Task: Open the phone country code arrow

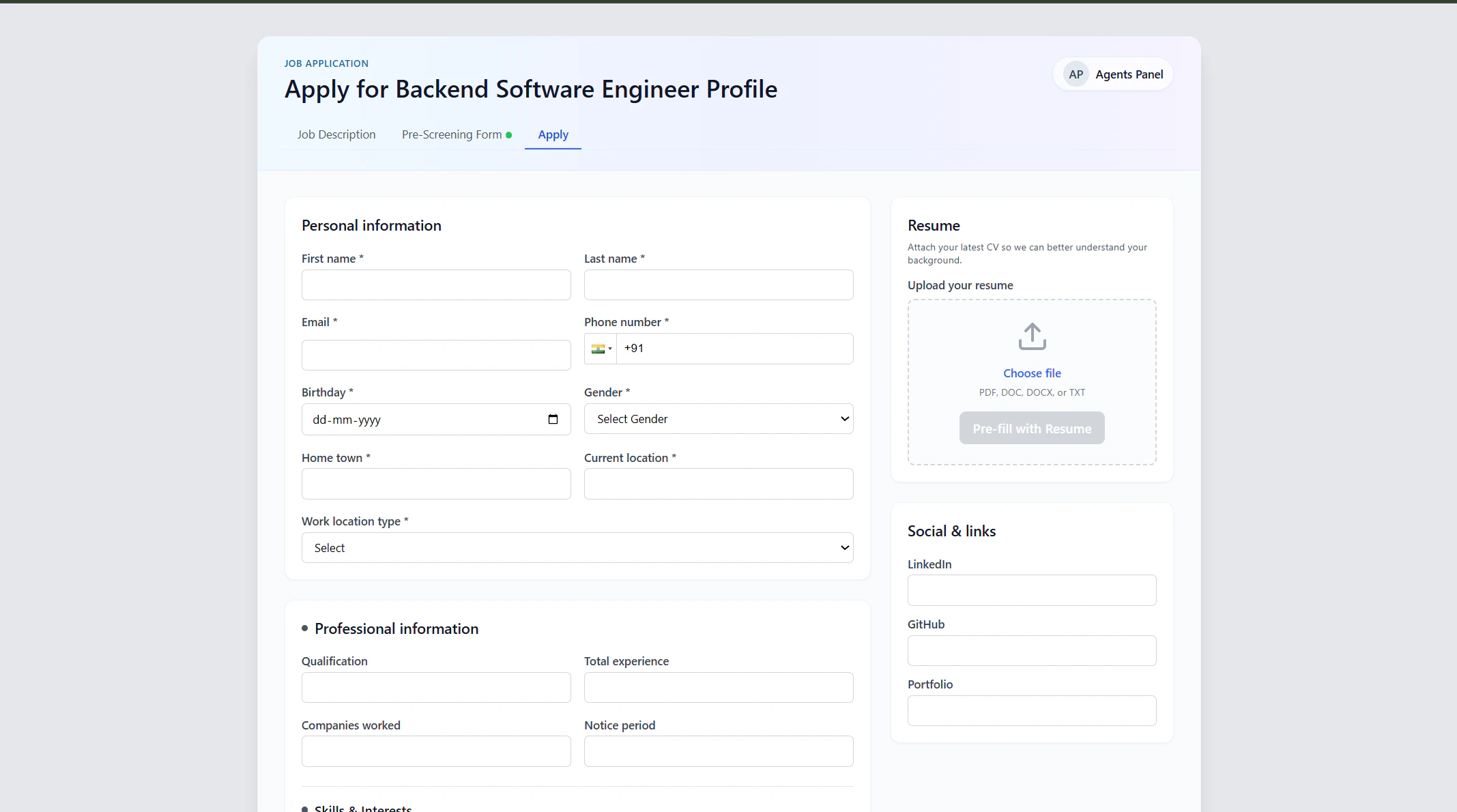Action: 610,349
